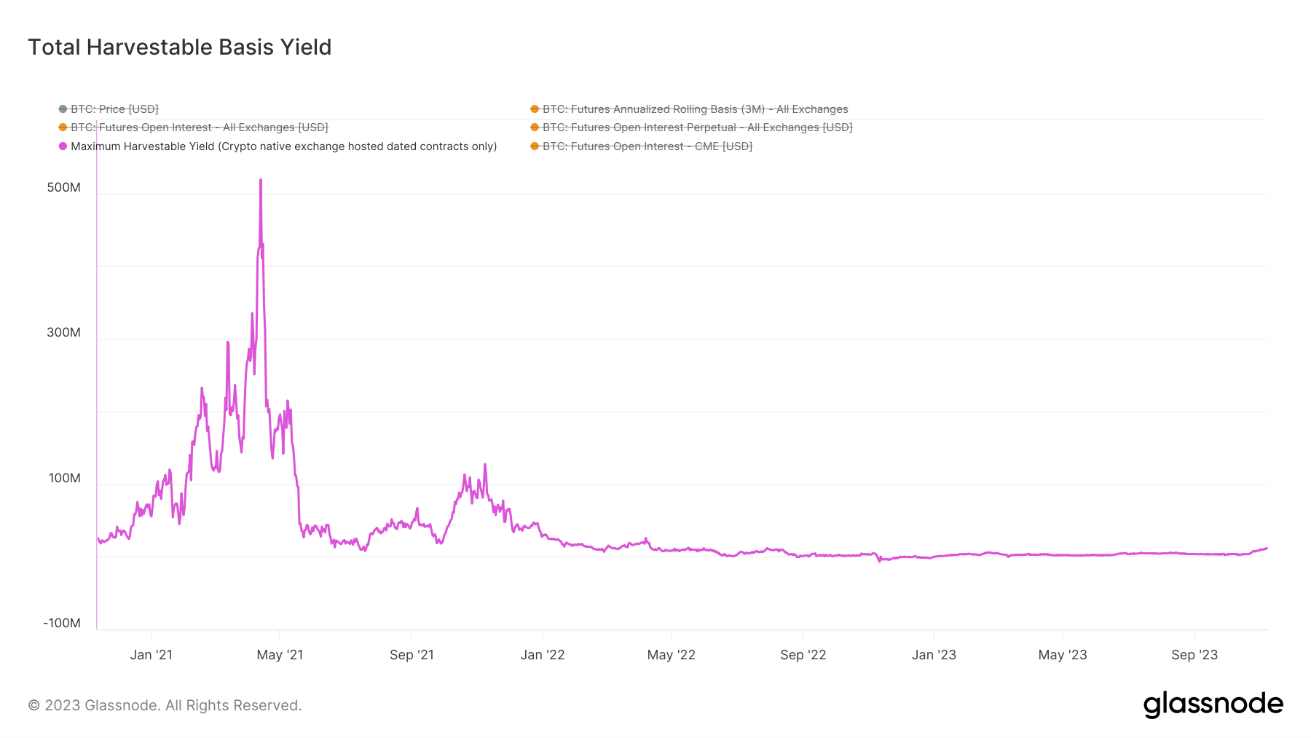Click the glassnode logo
The width and height of the screenshot is (1311, 738).
(x=1213, y=704)
